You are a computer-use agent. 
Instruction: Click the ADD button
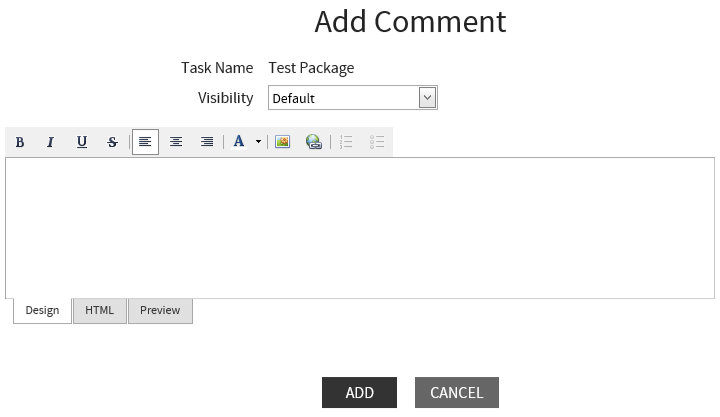click(x=359, y=393)
